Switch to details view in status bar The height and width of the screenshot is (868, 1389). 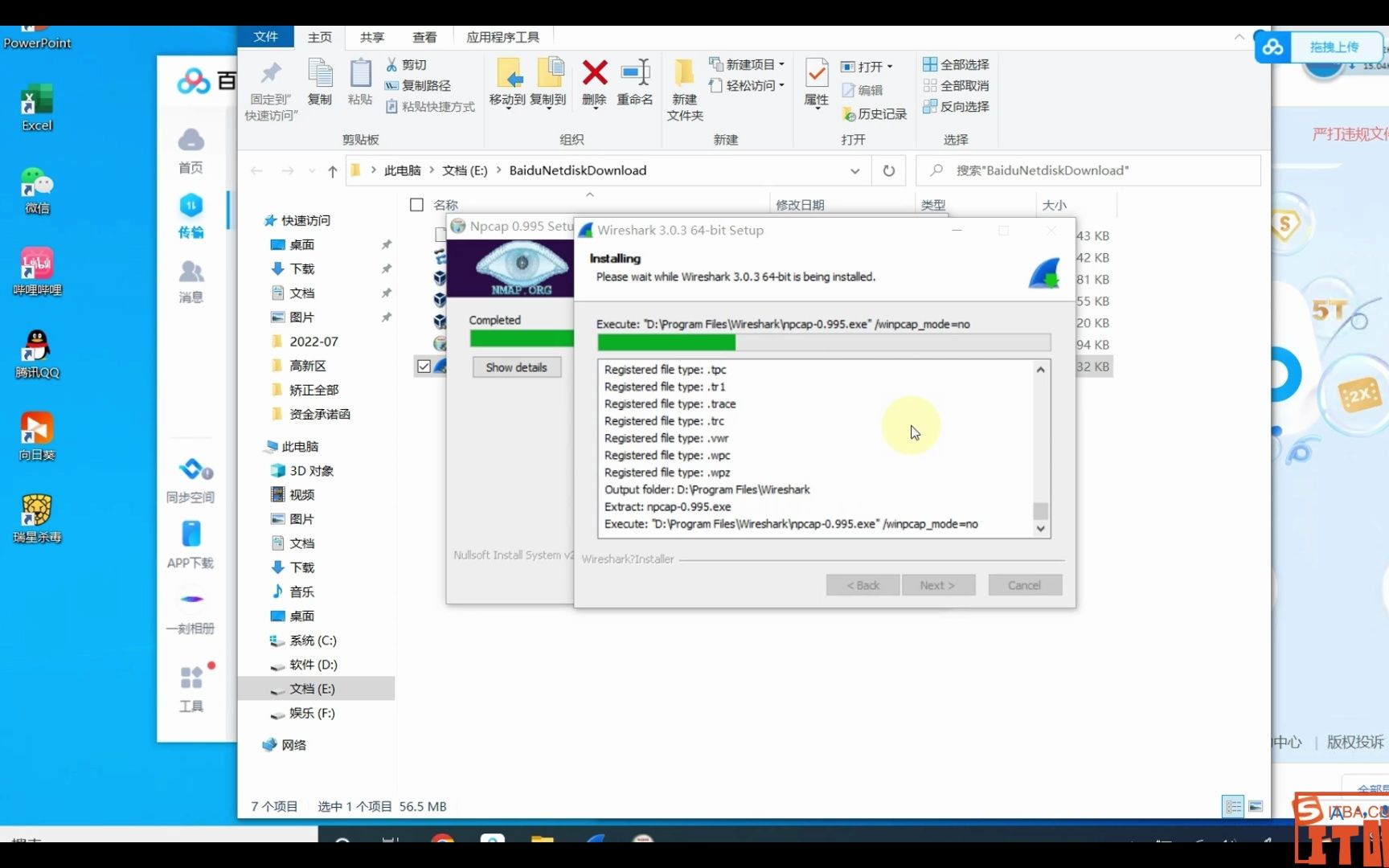pos(1233,806)
